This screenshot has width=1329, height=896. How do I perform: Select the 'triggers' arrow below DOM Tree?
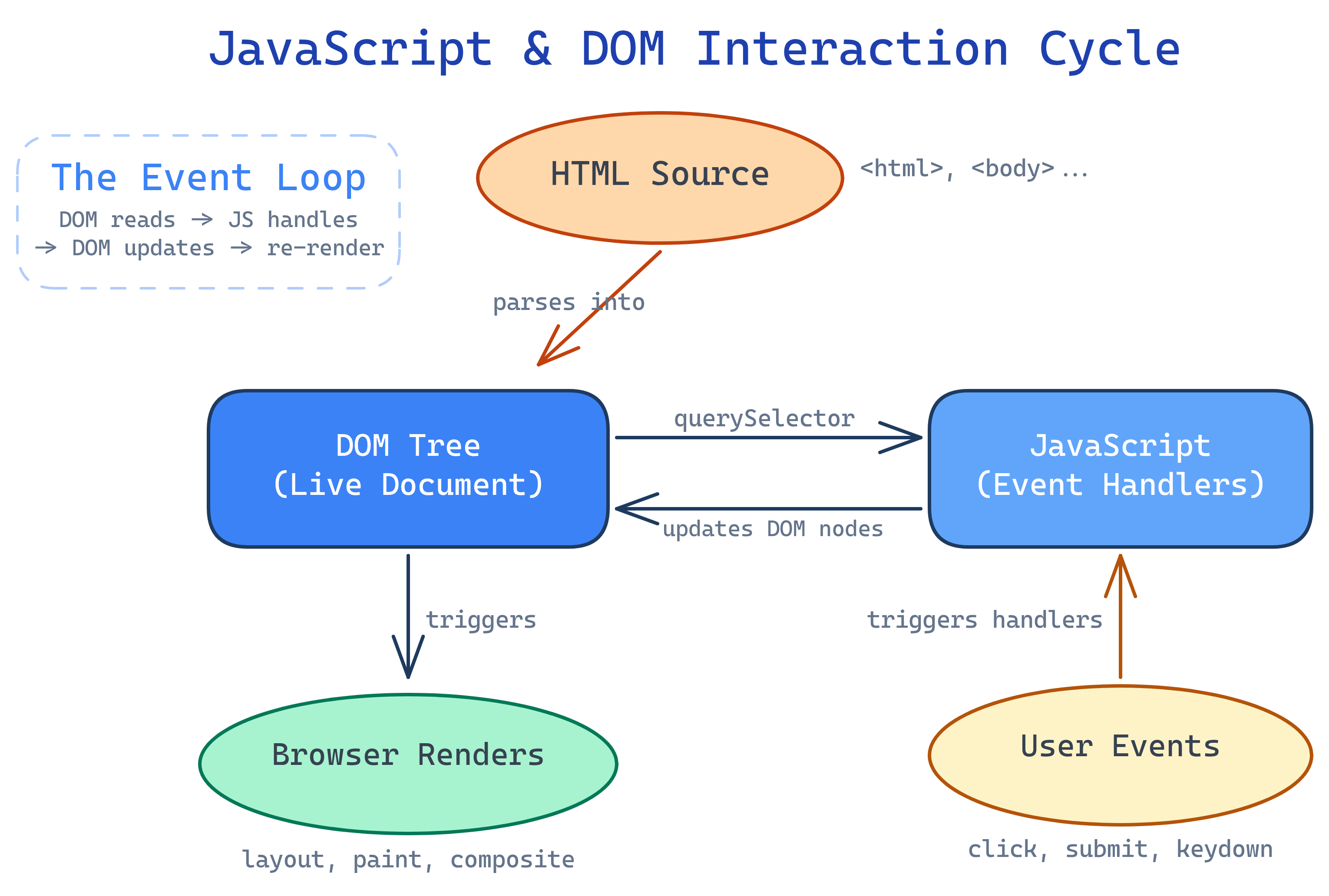point(407,617)
